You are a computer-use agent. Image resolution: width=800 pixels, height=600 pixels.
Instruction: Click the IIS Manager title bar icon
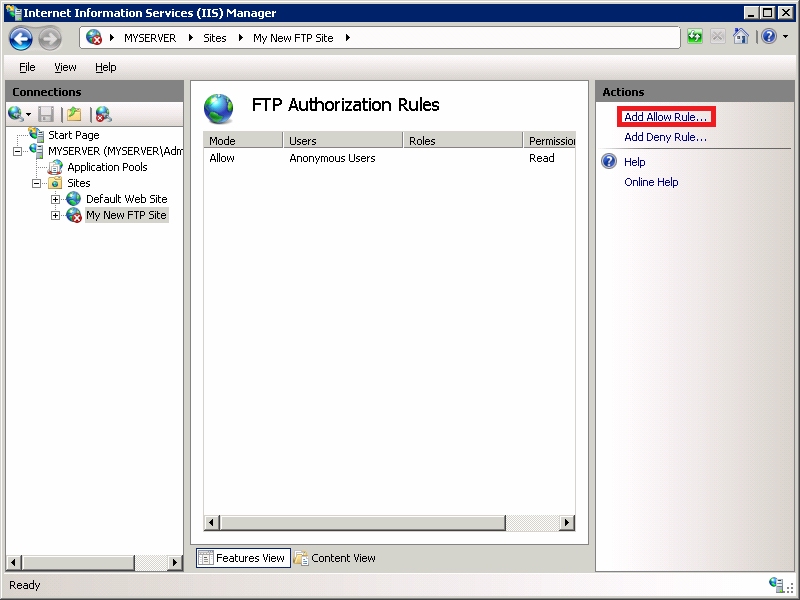[14, 12]
